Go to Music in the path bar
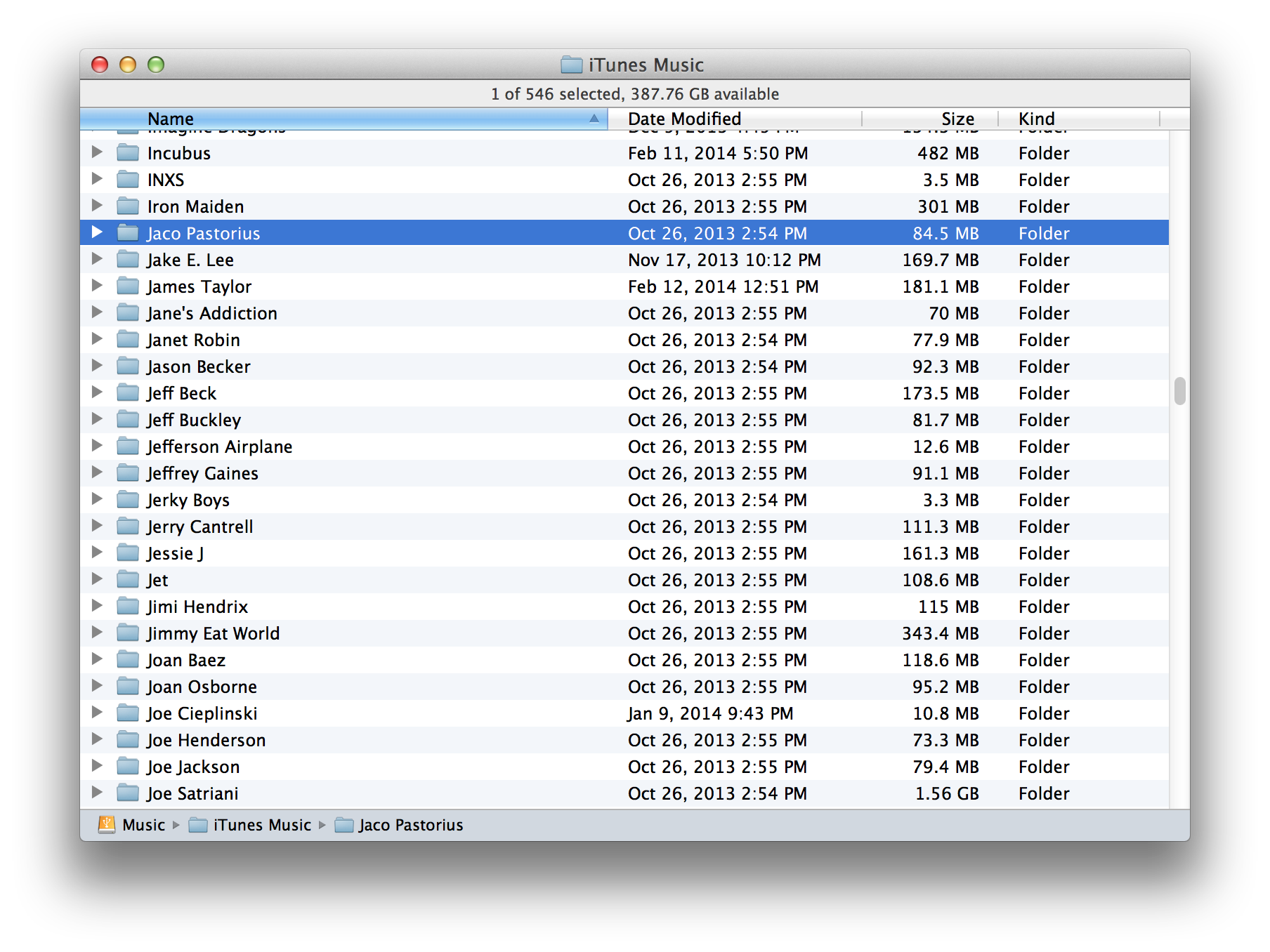Image resolution: width=1270 pixels, height=952 pixels. (132, 825)
